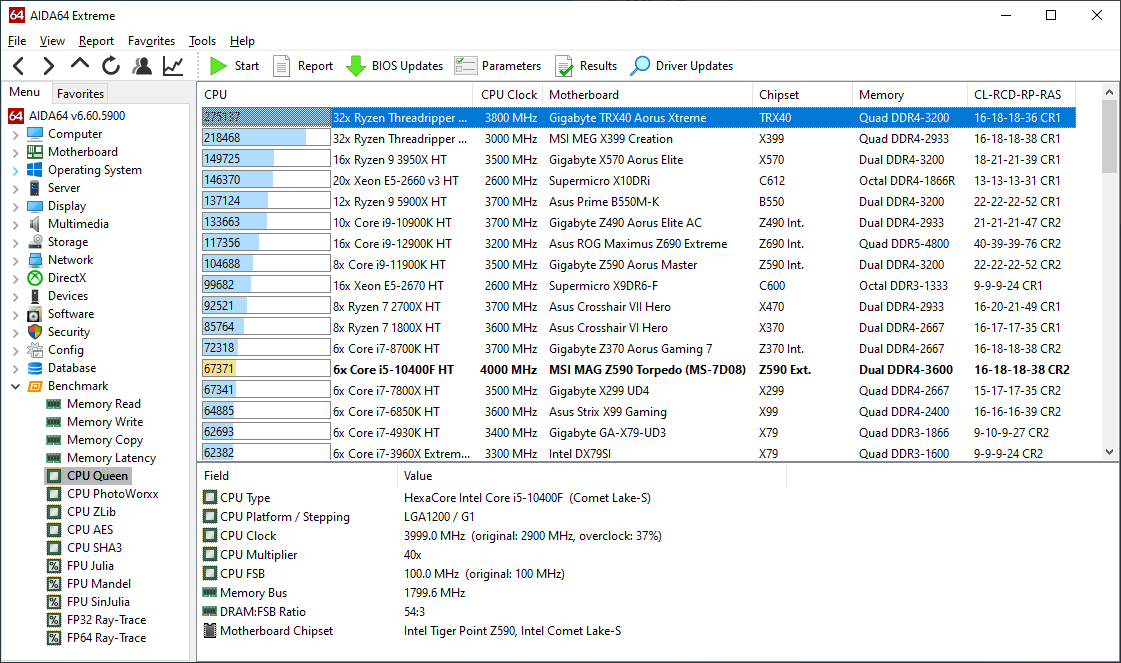Select the Ryzen 9 3950X result row
Image resolution: width=1121 pixels, height=663 pixels.
pos(400,159)
